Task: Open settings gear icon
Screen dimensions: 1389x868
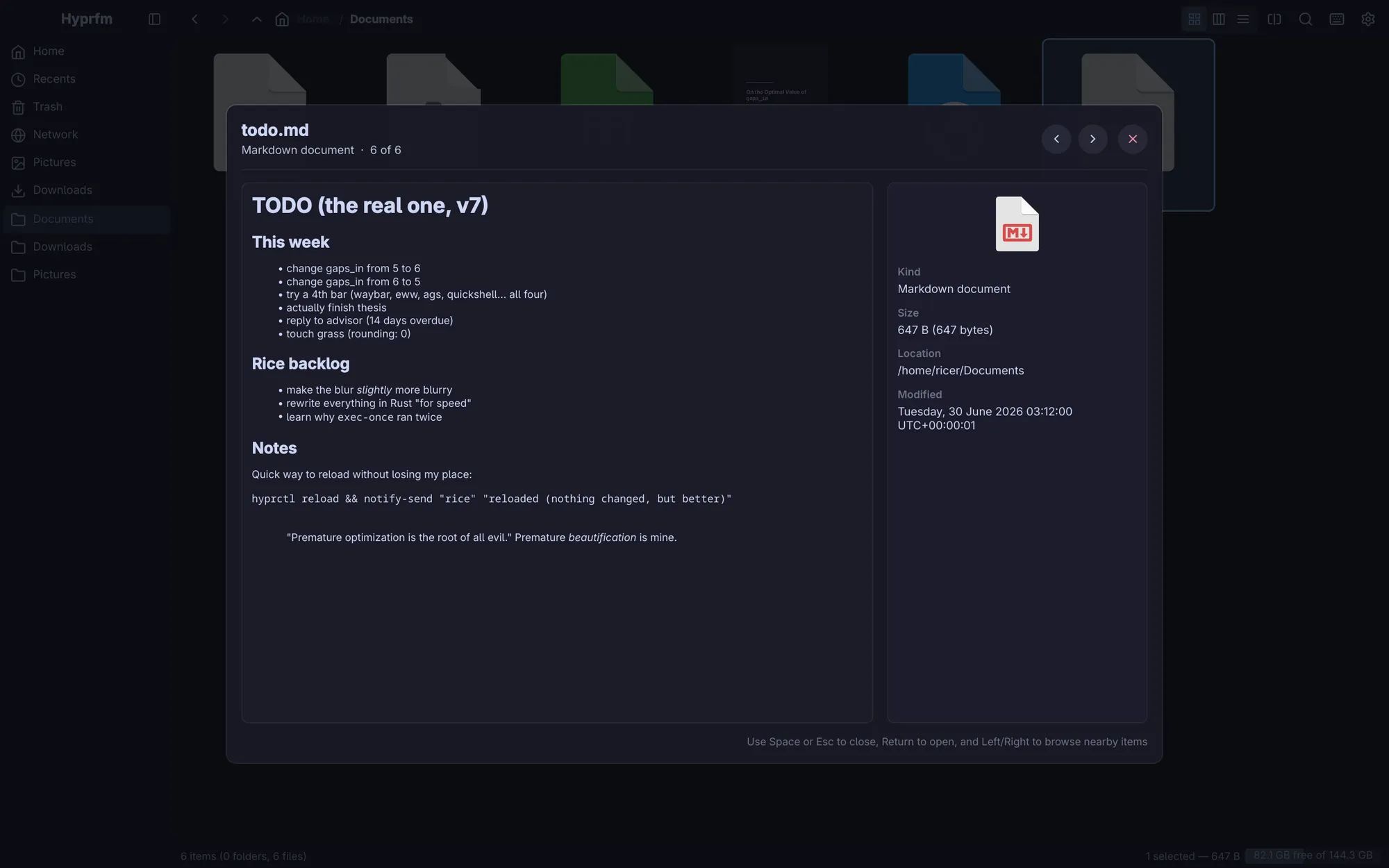Action: [1368, 19]
